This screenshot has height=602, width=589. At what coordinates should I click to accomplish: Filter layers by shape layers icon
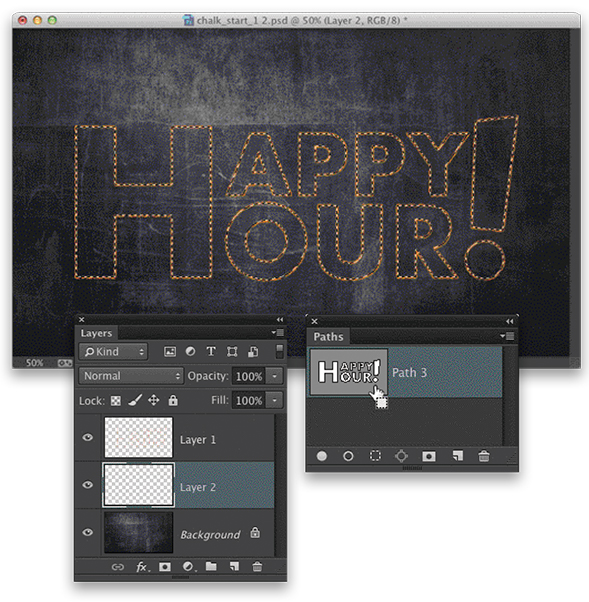(x=232, y=352)
